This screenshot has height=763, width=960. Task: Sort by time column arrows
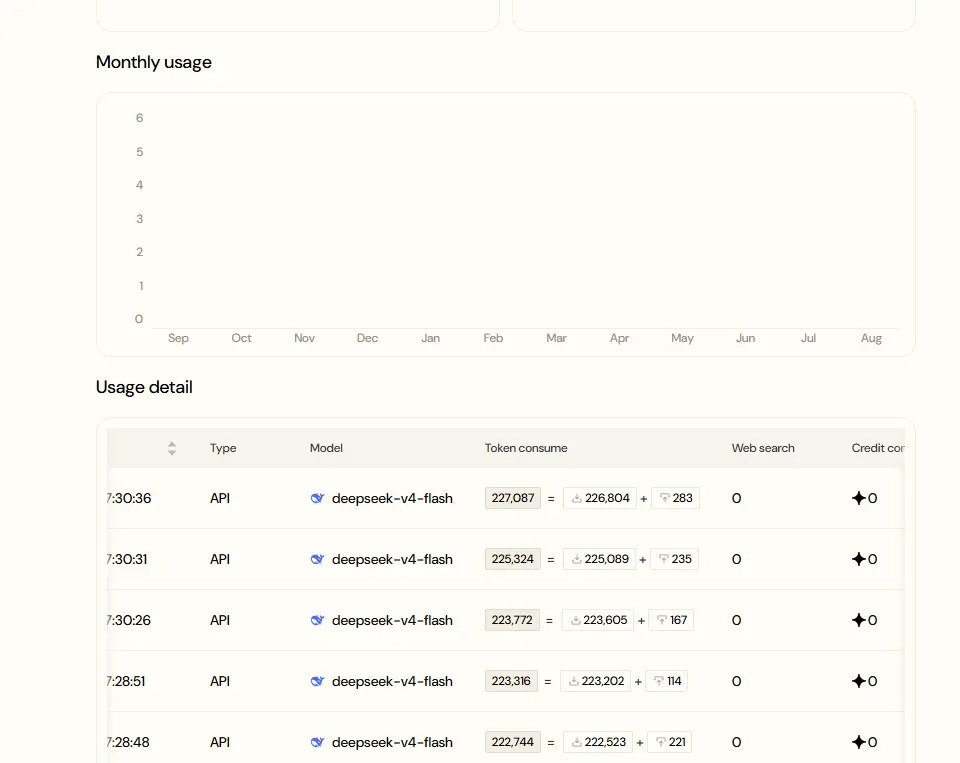pos(172,448)
